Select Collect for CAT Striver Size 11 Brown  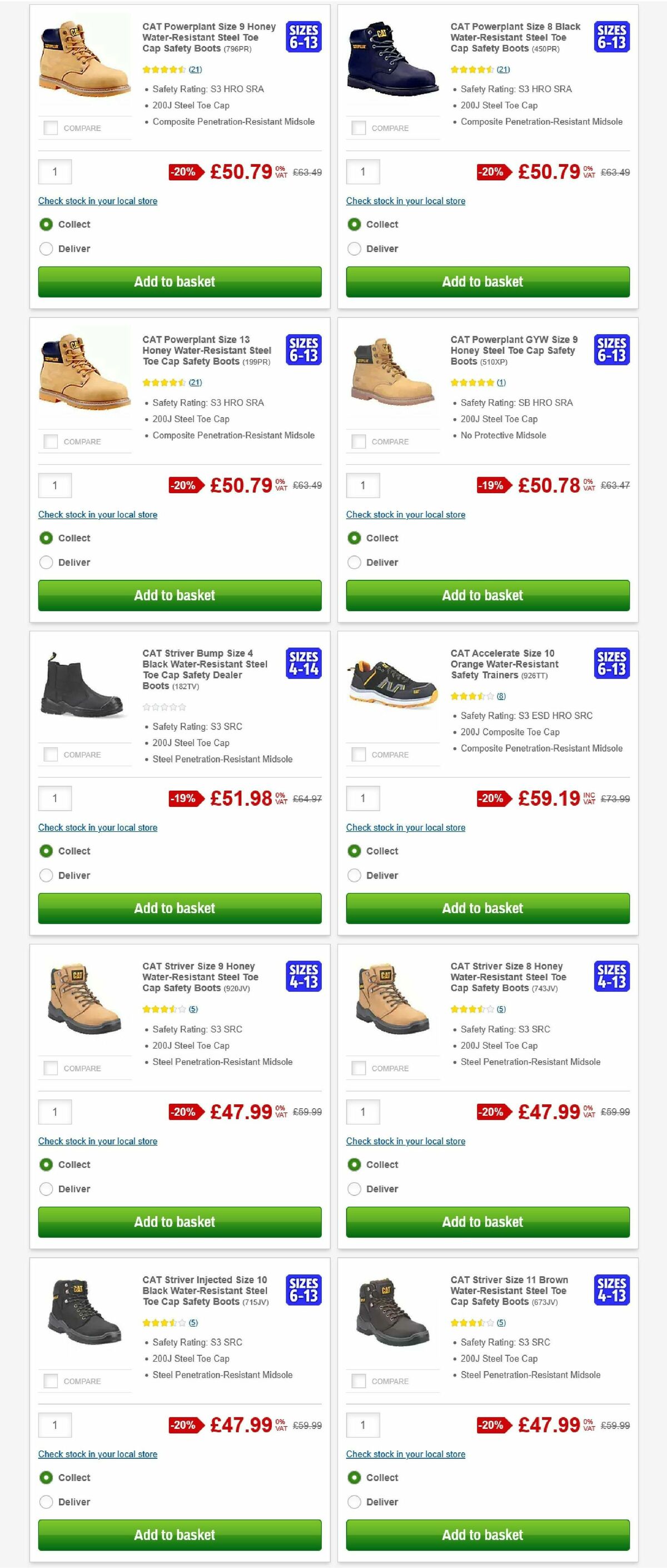pos(354,1477)
